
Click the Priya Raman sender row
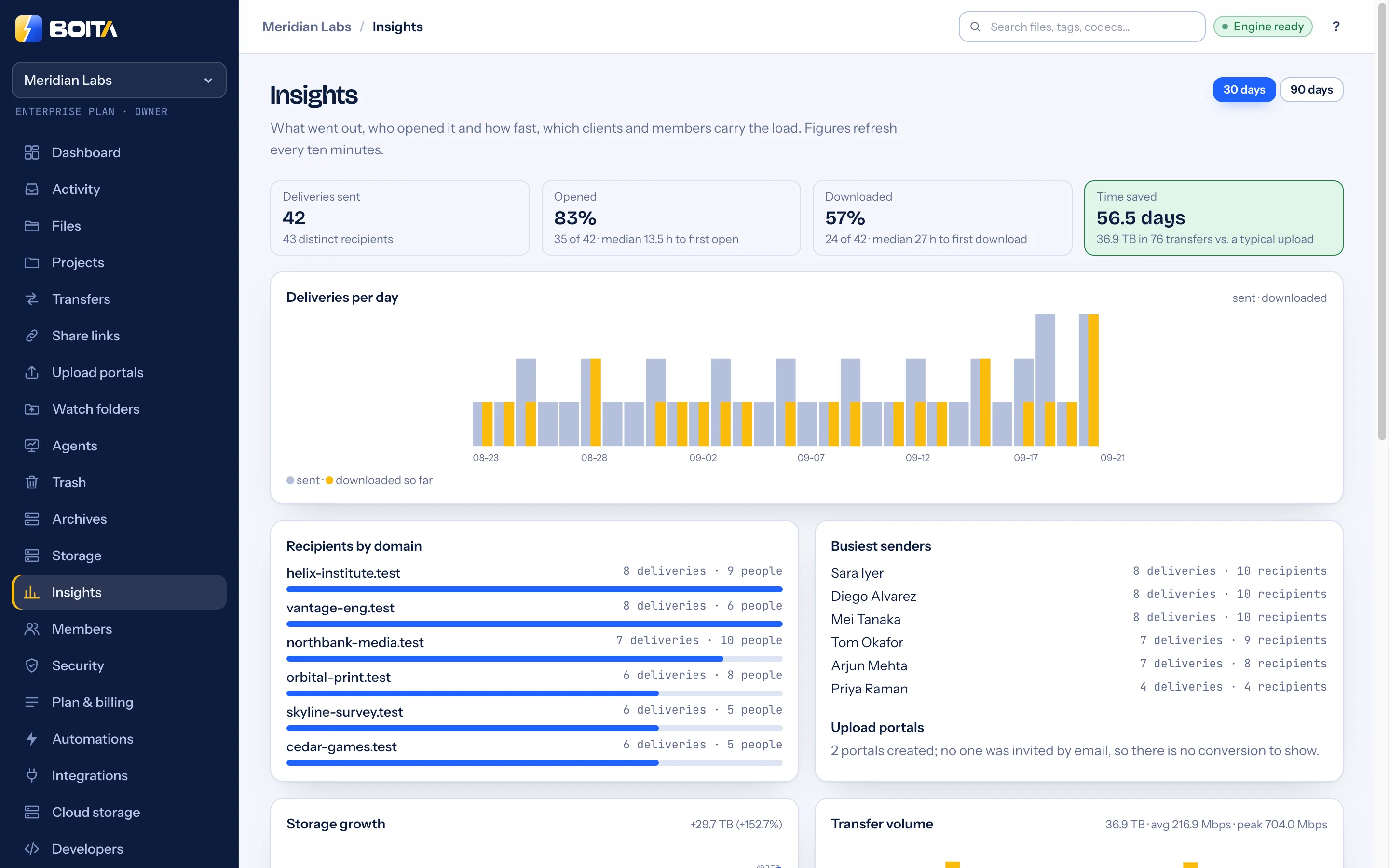tap(1078, 688)
